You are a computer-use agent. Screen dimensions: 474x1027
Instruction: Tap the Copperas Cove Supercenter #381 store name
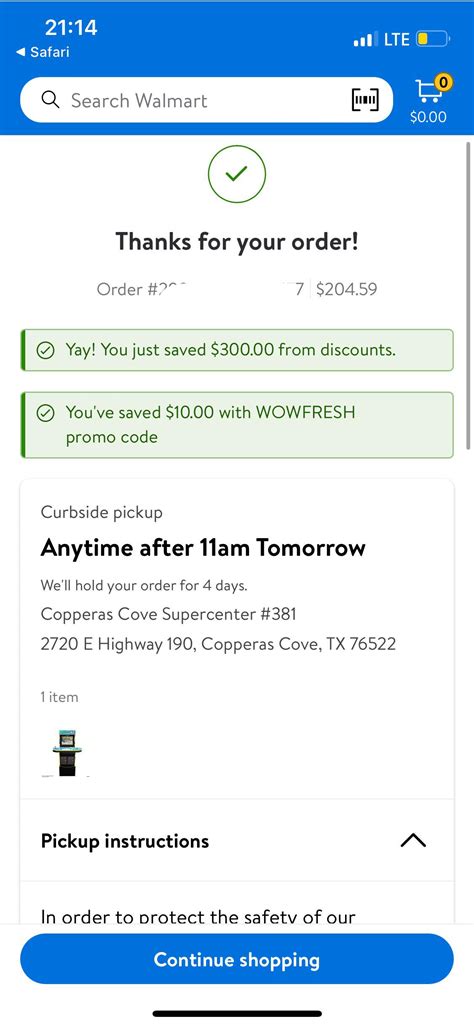point(168,614)
